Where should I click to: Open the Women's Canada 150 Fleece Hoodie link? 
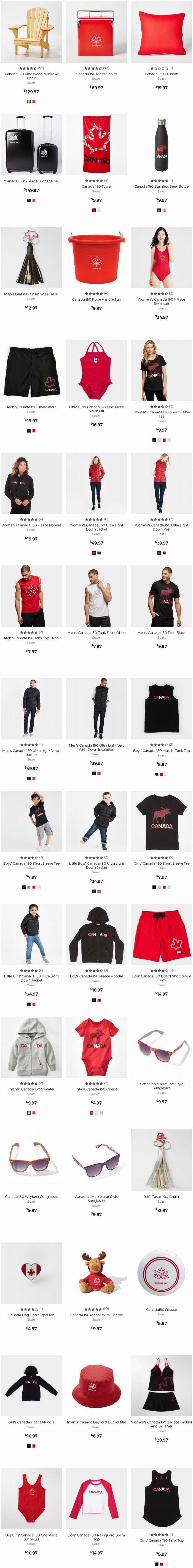tap(31, 525)
